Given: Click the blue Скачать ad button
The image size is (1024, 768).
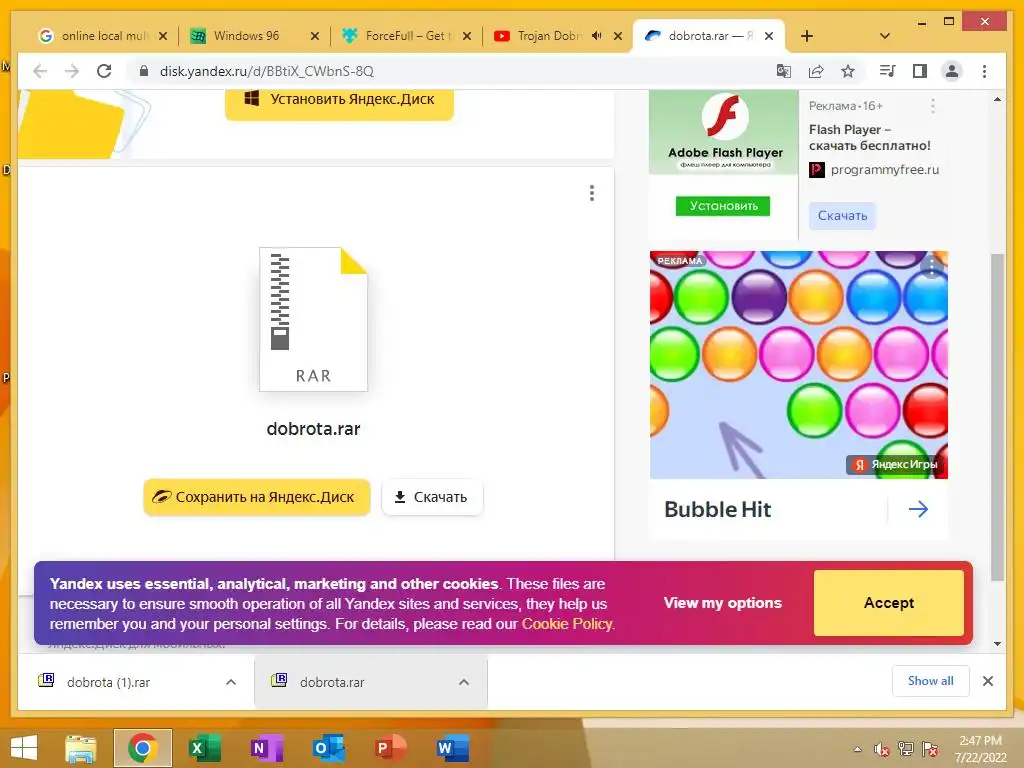Looking at the screenshot, I should point(842,216).
